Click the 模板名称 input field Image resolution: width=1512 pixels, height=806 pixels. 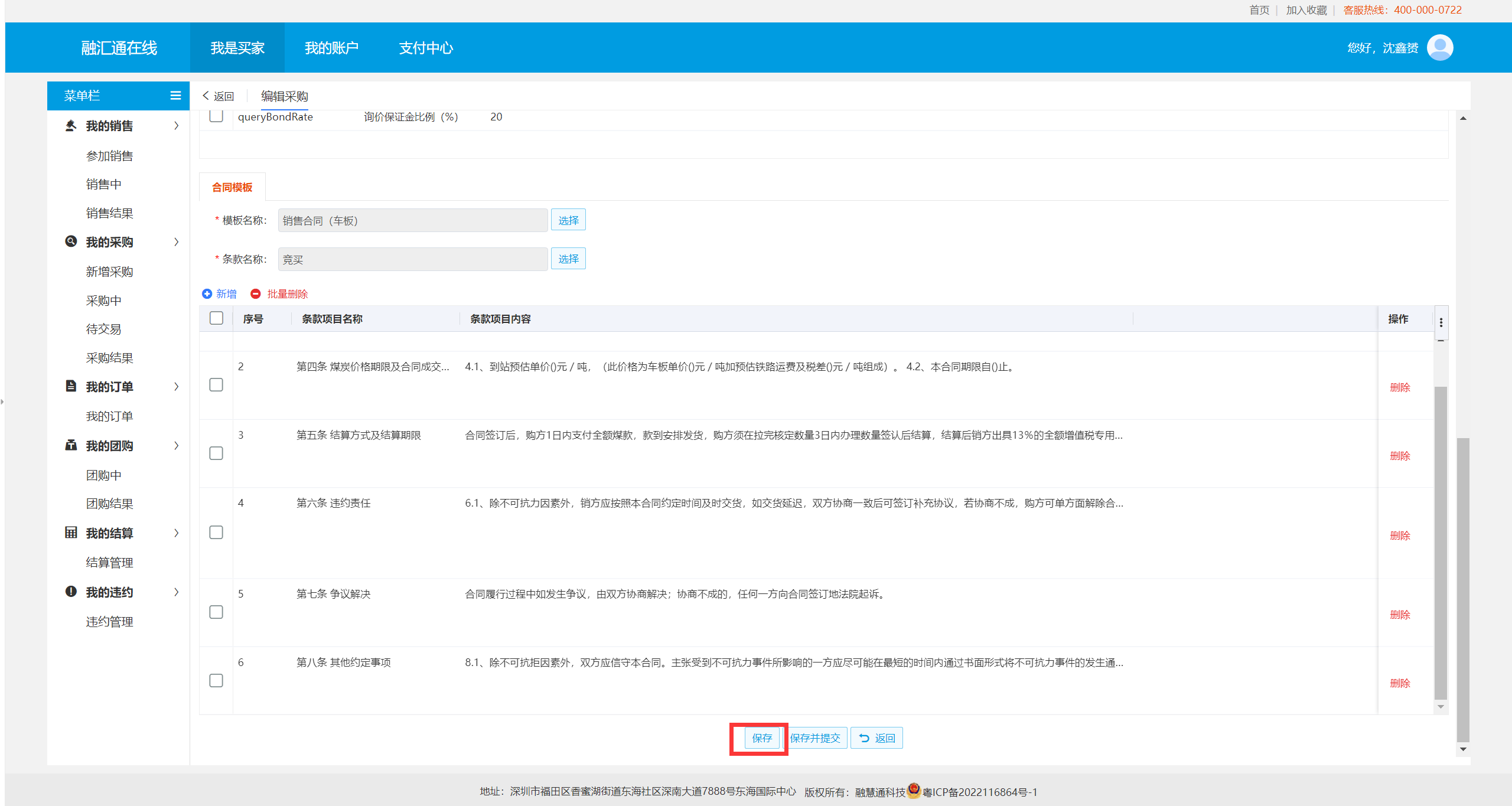pos(412,221)
